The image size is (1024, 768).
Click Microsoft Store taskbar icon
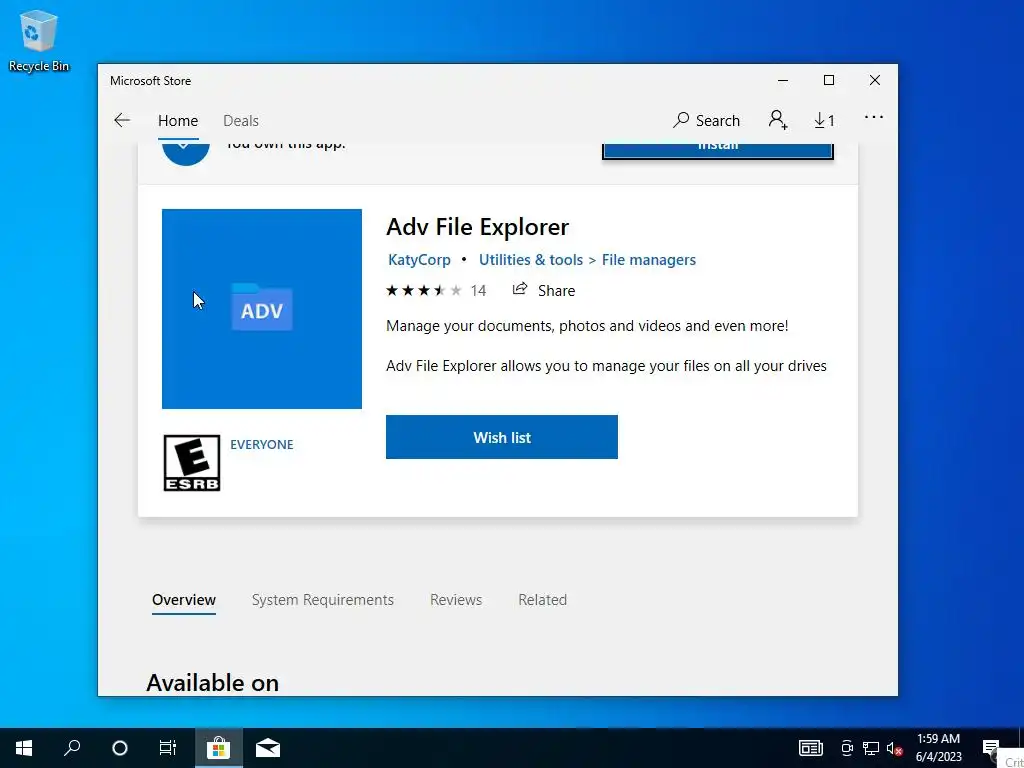[x=218, y=748]
